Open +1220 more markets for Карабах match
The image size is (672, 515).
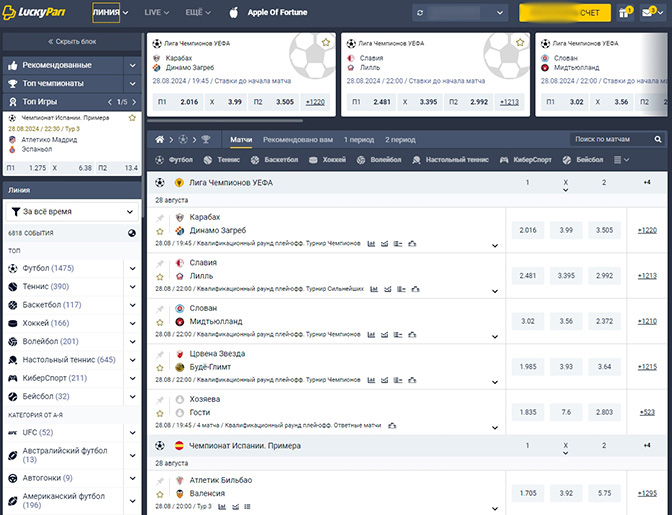point(647,230)
